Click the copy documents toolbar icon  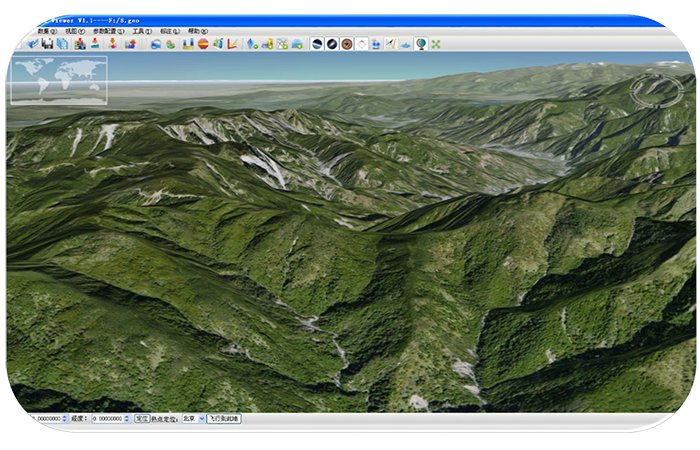(x=62, y=44)
